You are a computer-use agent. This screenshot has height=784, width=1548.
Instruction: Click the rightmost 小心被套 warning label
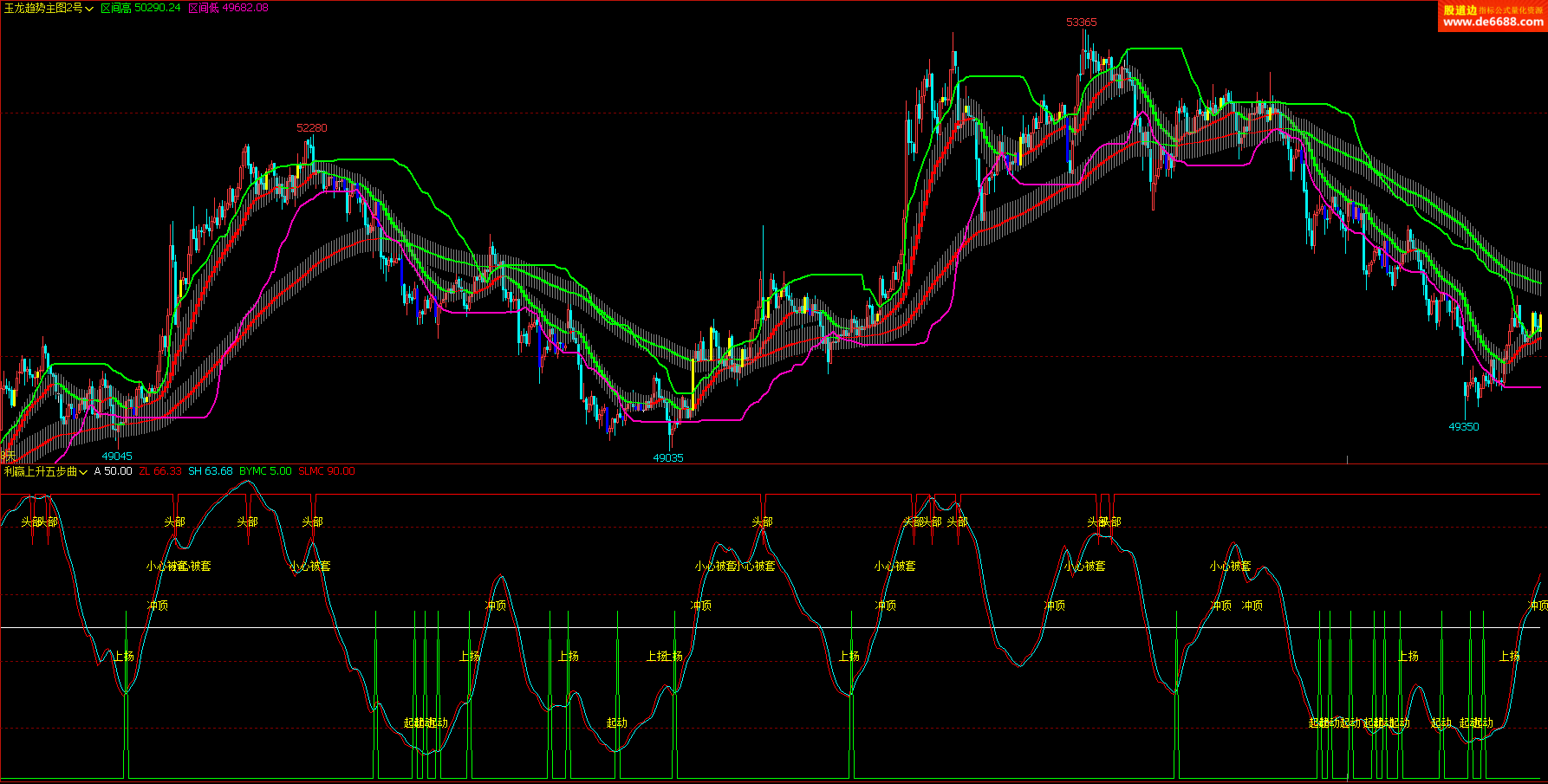1230,567
